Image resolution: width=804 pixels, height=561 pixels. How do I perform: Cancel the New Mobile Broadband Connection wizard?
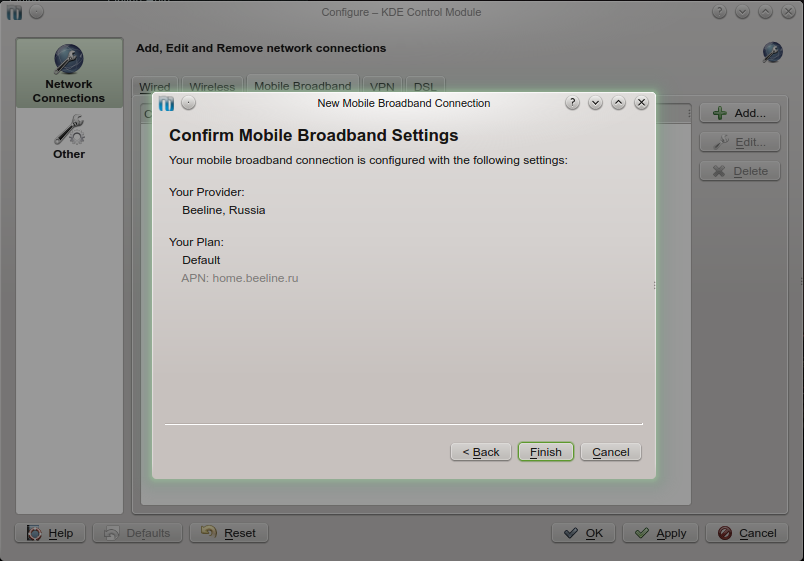click(x=611, y=452)
